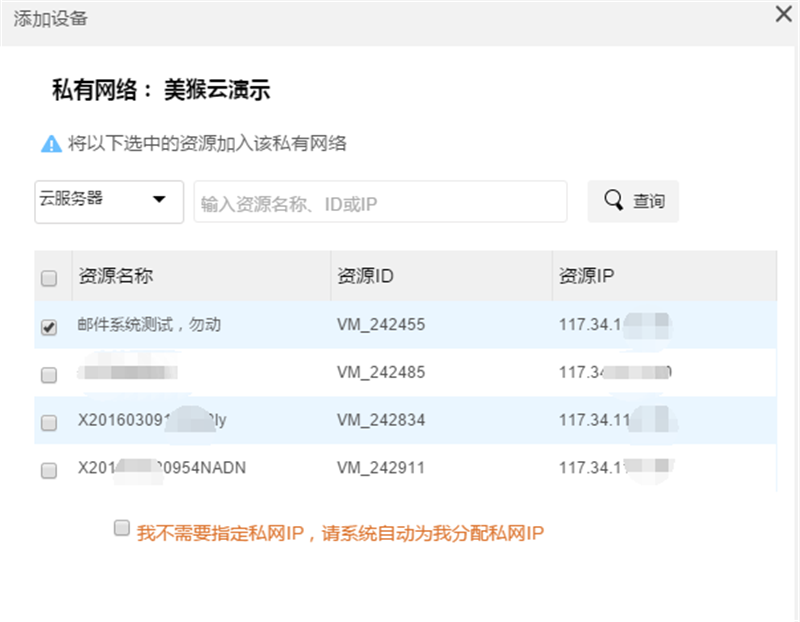Click the 私有网络：美猴云演示 heading
800x622 pixels.
(161, 90)
